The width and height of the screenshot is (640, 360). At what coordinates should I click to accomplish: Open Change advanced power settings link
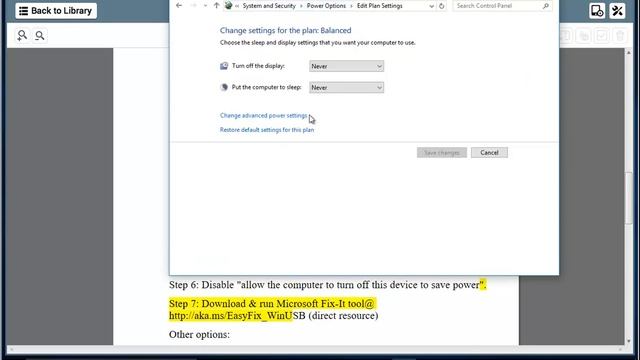pos(263,116)
